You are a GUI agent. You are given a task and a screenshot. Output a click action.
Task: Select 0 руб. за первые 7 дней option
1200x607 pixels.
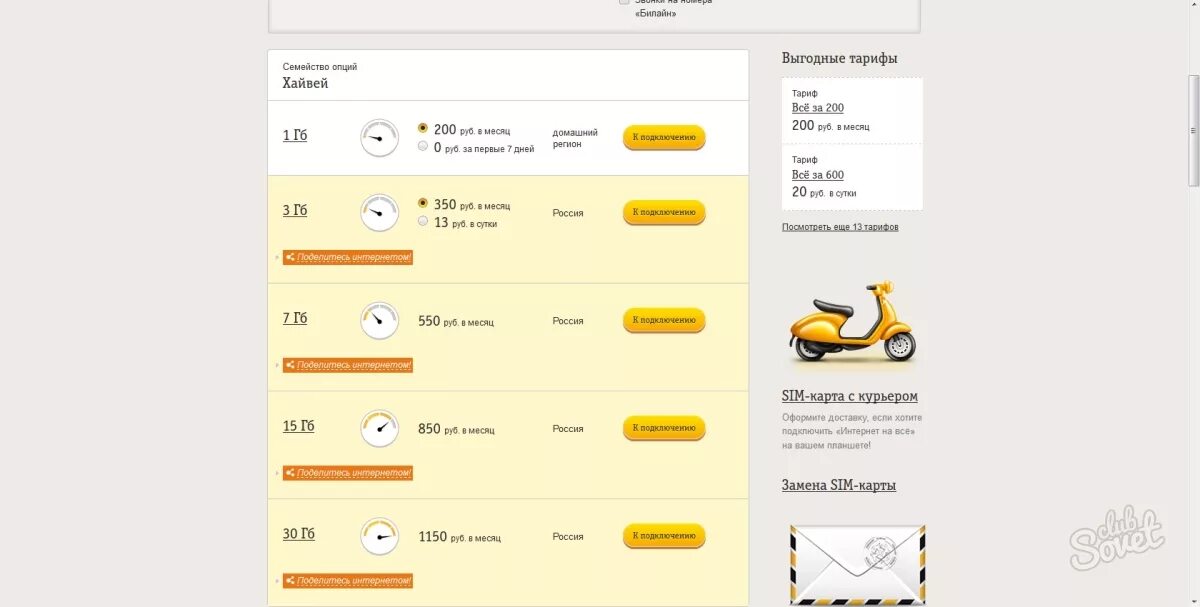click(423, 146)
